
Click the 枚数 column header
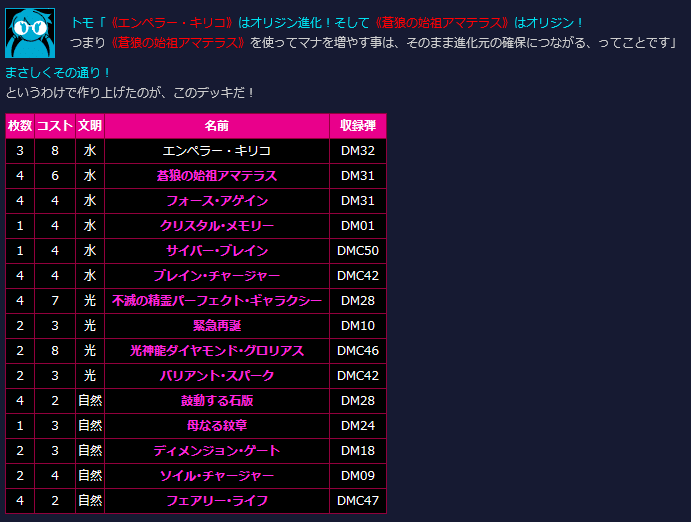click(20, 126)
